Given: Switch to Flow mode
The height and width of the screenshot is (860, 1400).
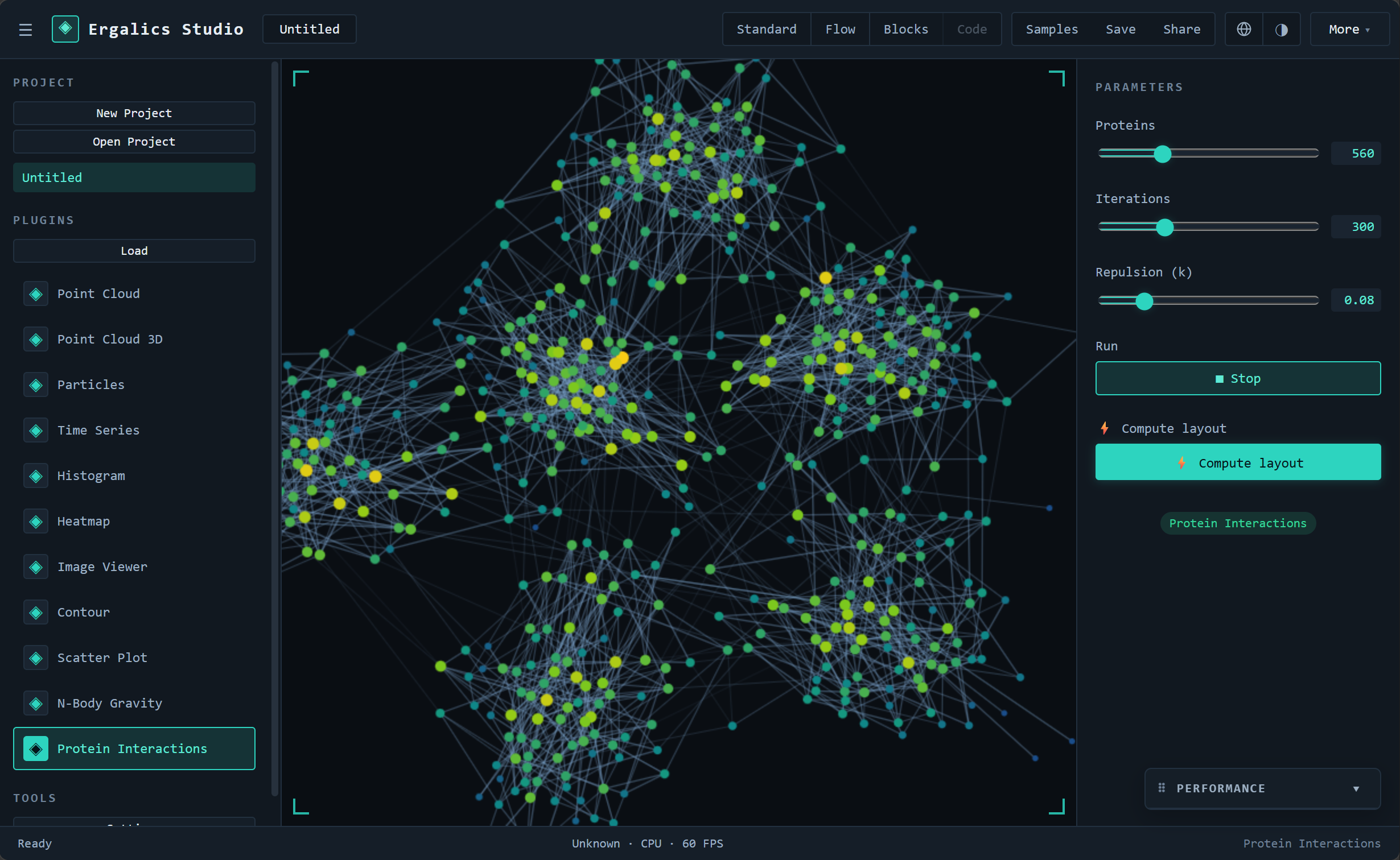Looking at the screenshot, I should tap(840, 29).
